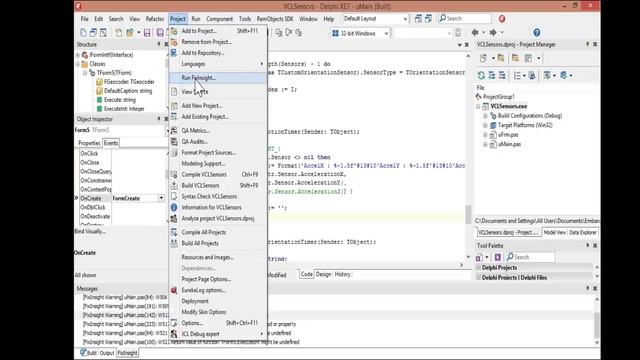Expand Build Configurations (Debug) node
The image size is (640, 360).
tap(485, 116)
